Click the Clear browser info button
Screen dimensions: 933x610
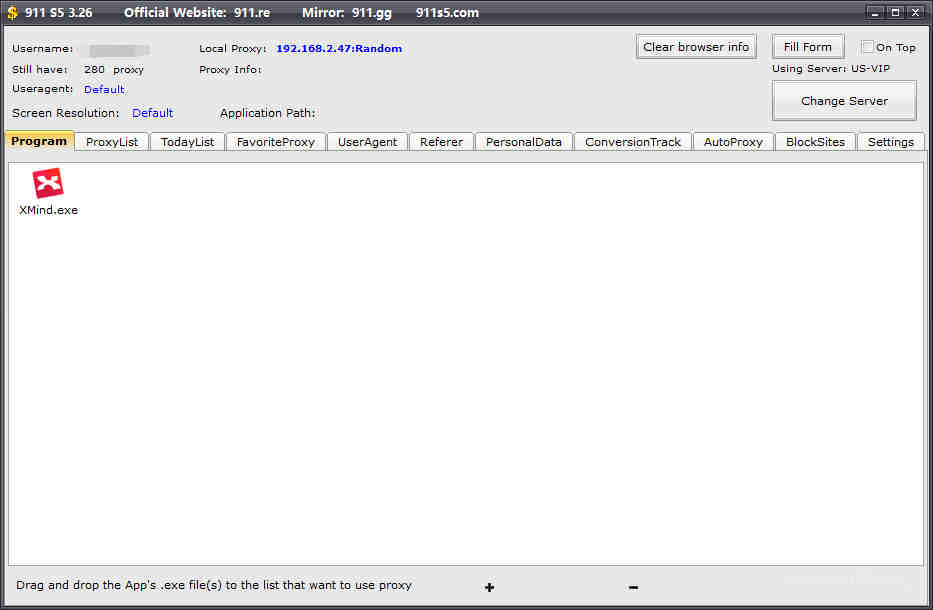[x=696, y=47]
